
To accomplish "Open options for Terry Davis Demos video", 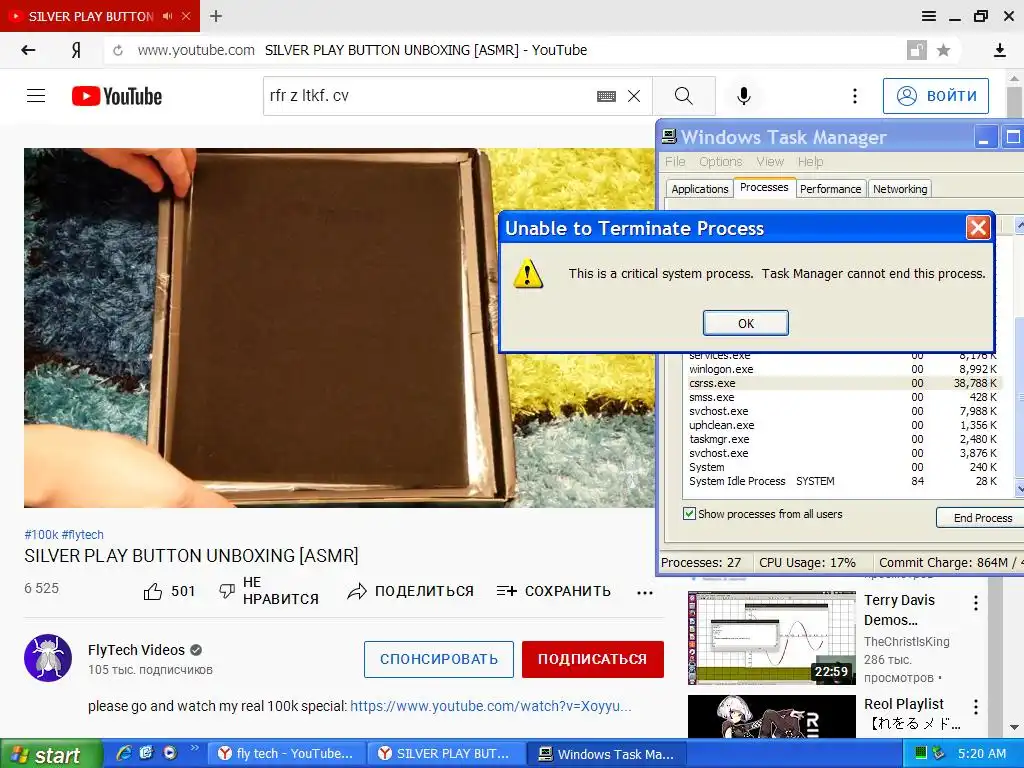I will [x=976, y=603].
